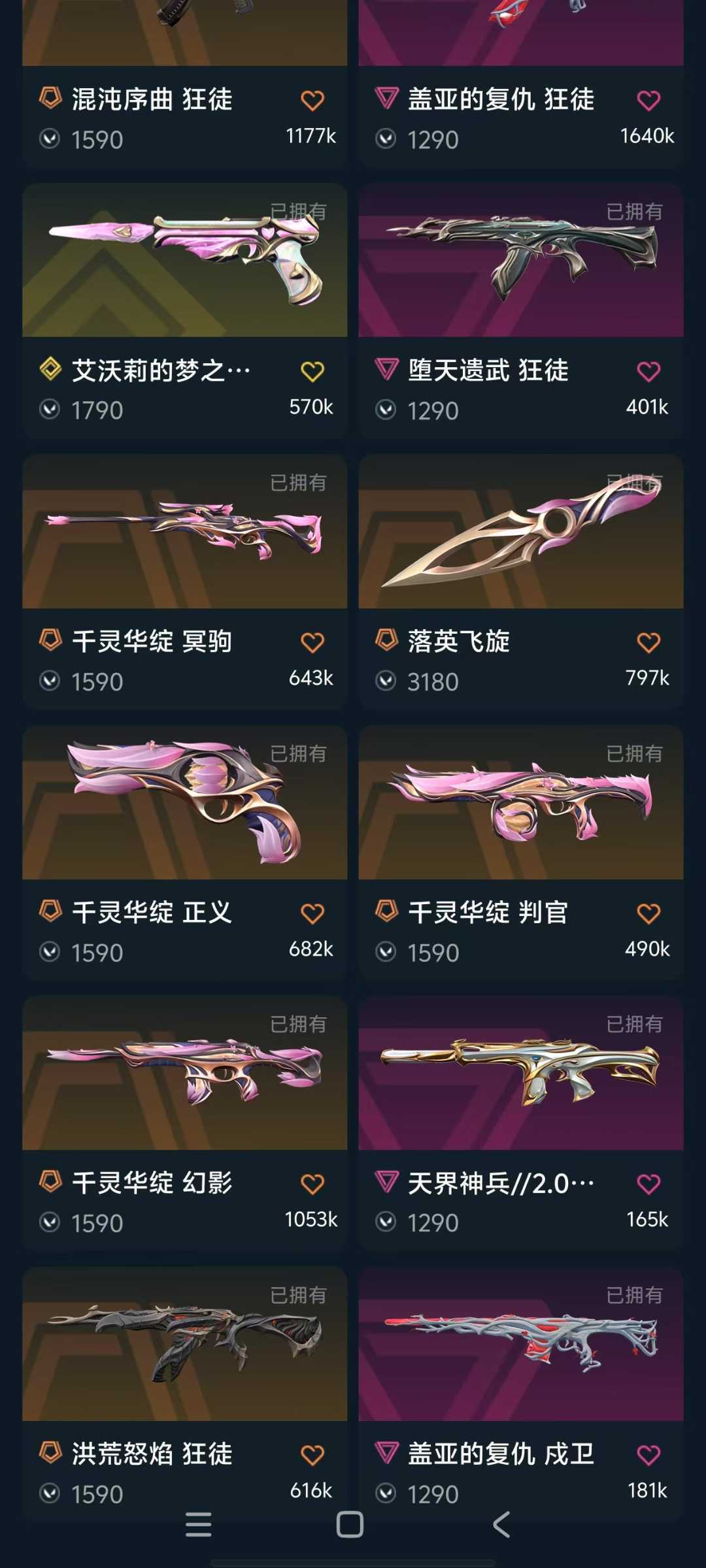Viewport: 706px width, 1568px height.
Task: Tap heart icon for 天界神兵//2.0
Action: click(x=648, y=1184)
